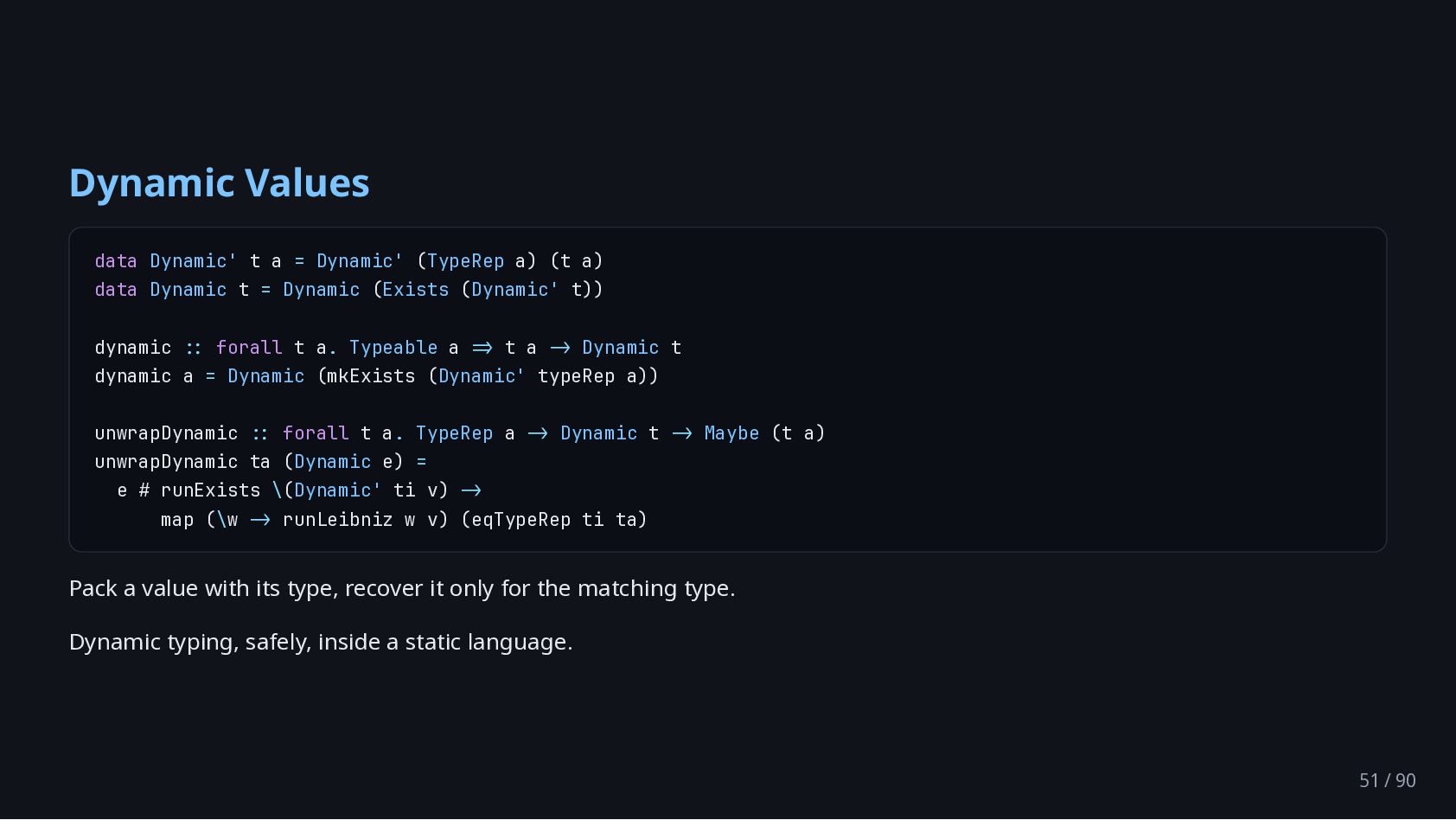
Task: Click TypeRep in the Dynamic' constructor line
Action: pos(465,261)
